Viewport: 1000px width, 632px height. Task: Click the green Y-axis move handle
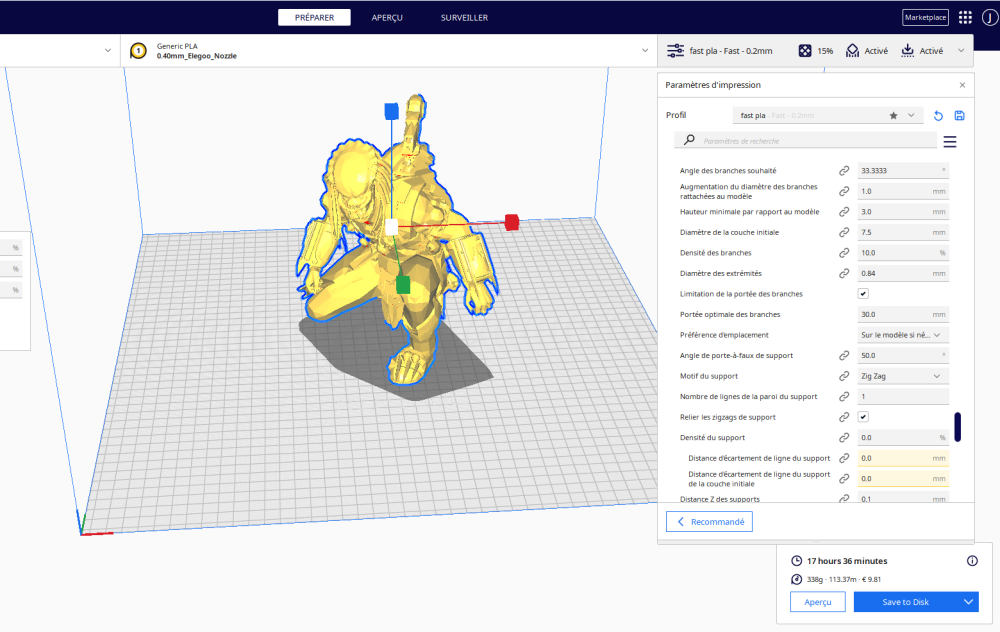coord(402,284)
